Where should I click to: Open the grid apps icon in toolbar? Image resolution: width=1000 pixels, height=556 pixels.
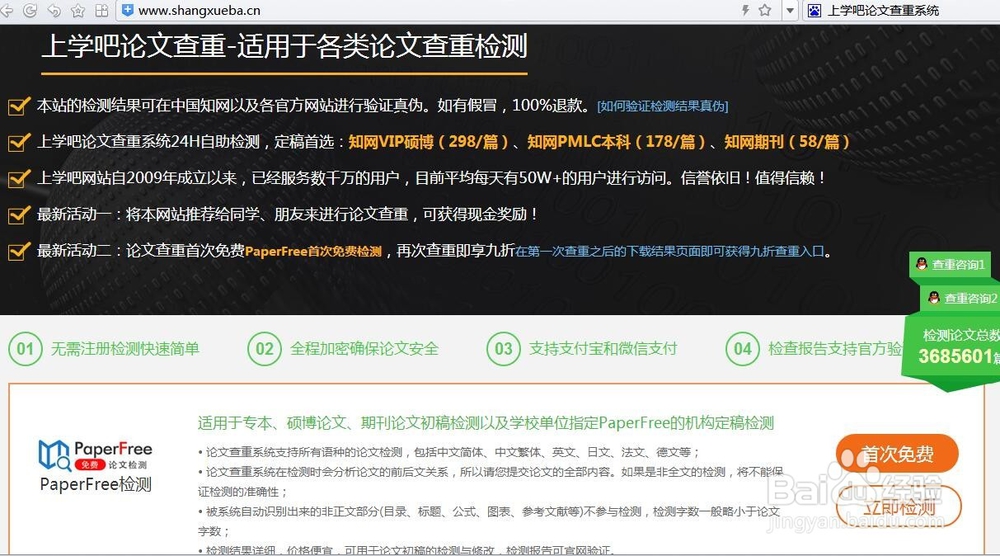coord(101,10)
